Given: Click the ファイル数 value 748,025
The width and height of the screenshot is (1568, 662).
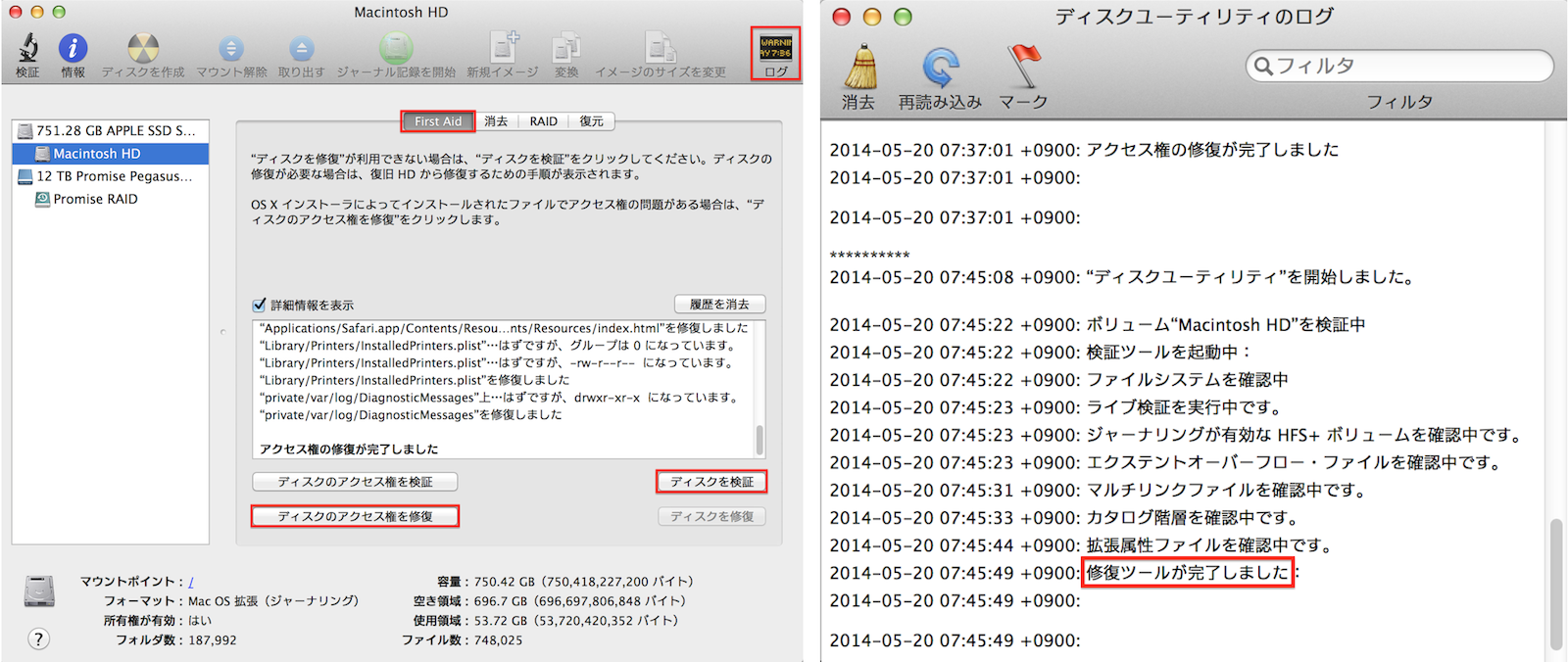Looking at the screenshot, I should (x=498, y=640).
